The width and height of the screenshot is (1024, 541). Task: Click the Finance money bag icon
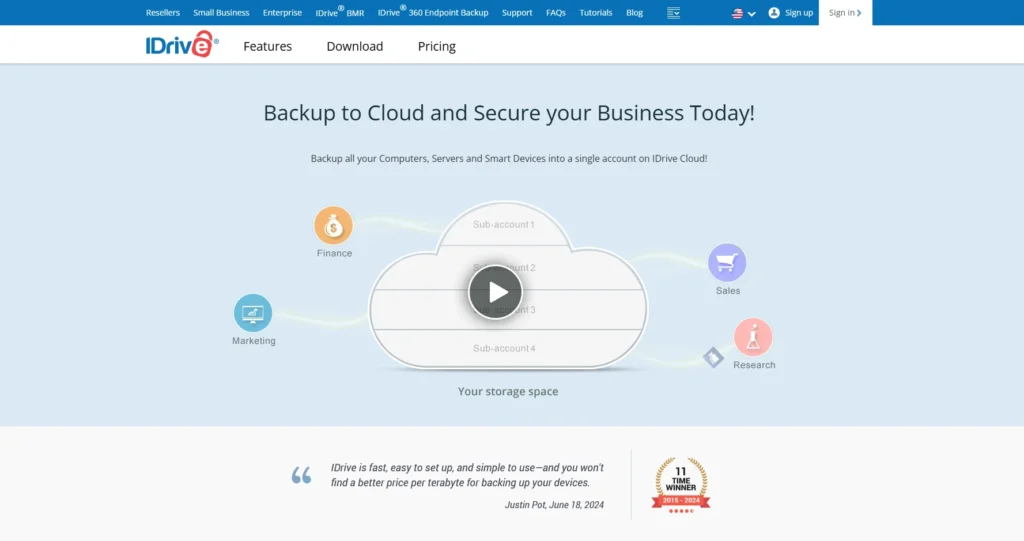(333, 226)
